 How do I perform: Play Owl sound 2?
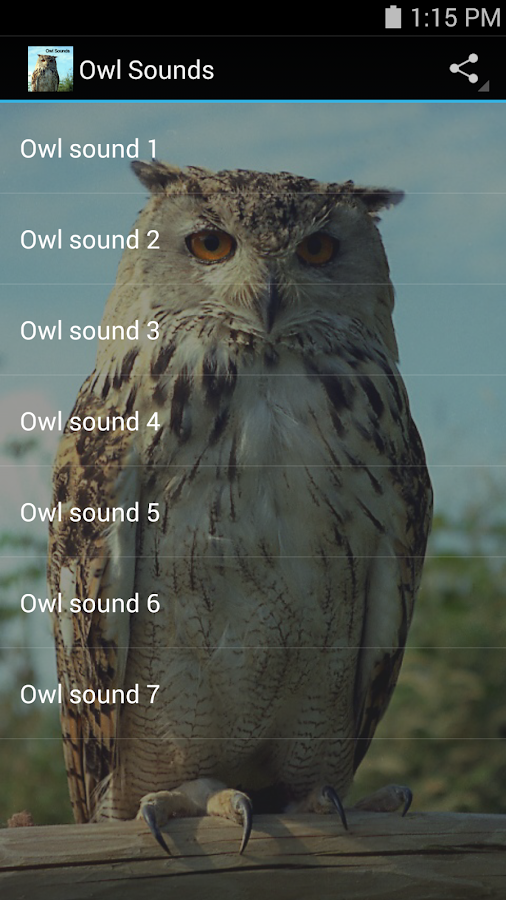tap(253, 239)
